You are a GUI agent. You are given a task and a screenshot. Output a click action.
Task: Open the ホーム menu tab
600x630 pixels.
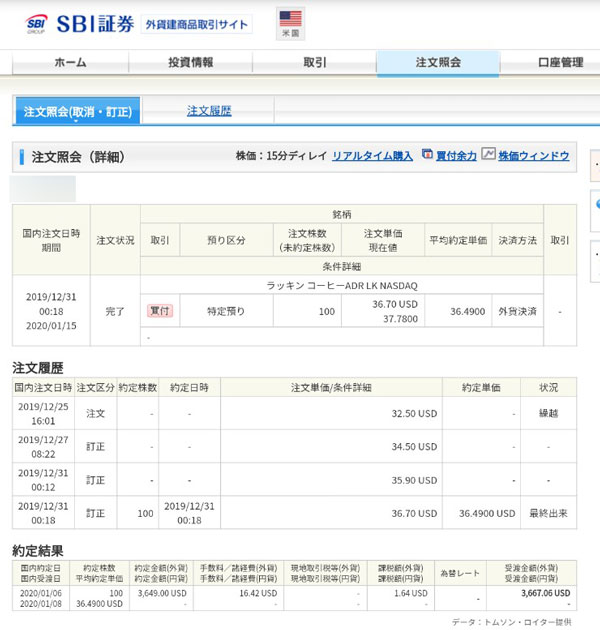click(x=70, y=63)
